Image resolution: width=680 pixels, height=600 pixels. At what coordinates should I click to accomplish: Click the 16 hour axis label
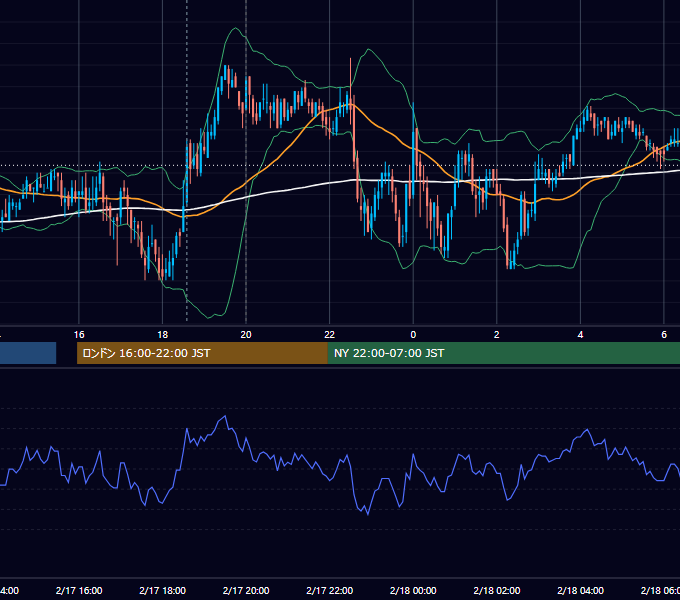tap(79, 335)
